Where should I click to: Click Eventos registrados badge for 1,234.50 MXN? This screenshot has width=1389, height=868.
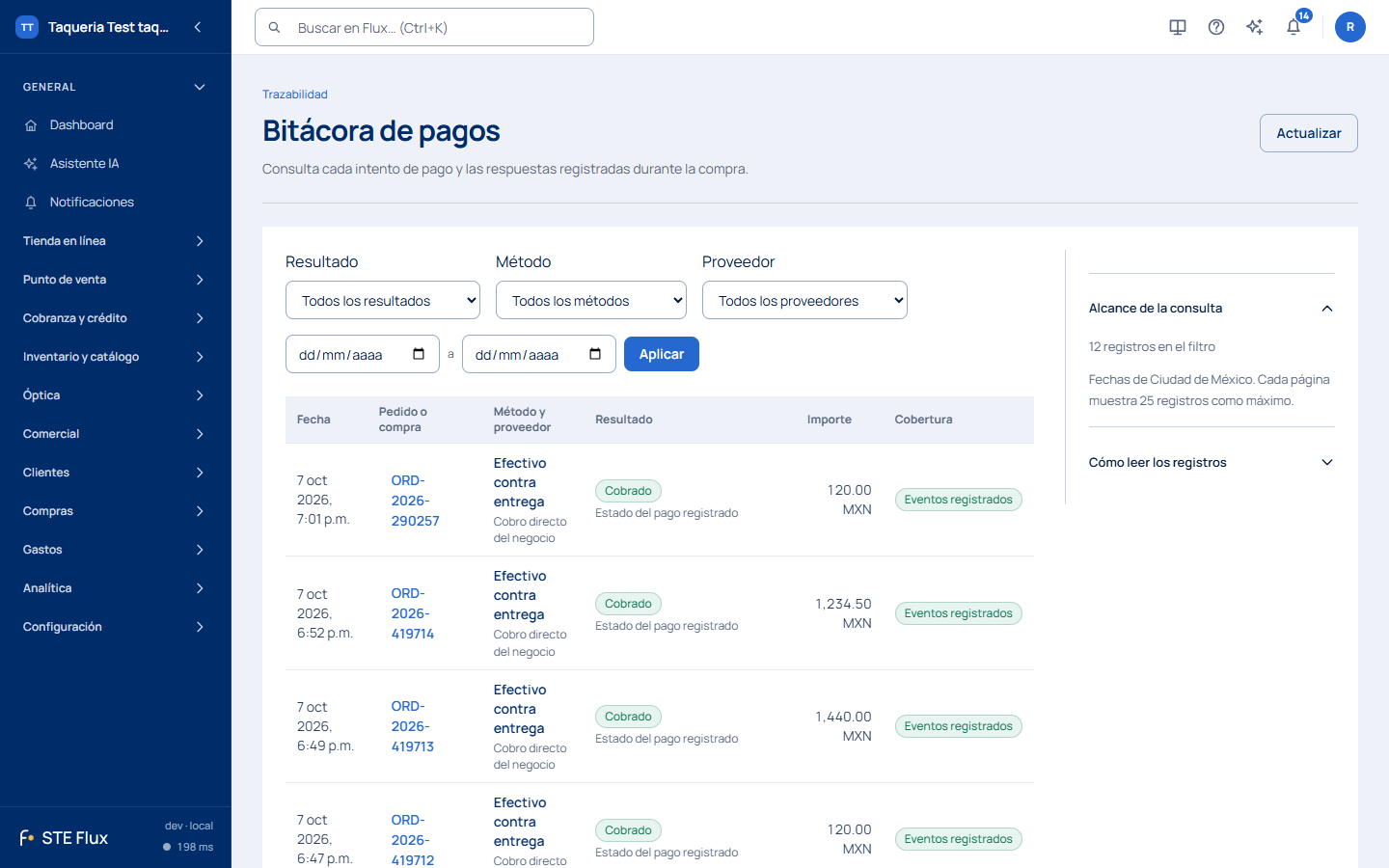tap(959, 613)
